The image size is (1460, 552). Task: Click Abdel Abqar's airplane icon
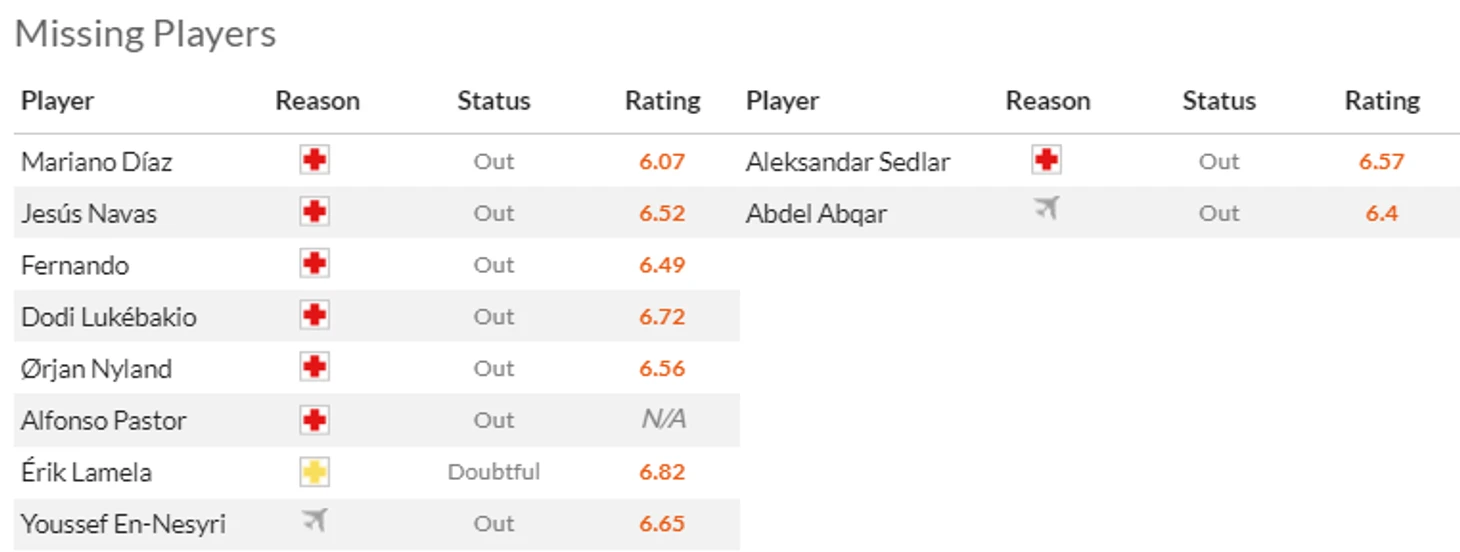(x=1046, y=209)
